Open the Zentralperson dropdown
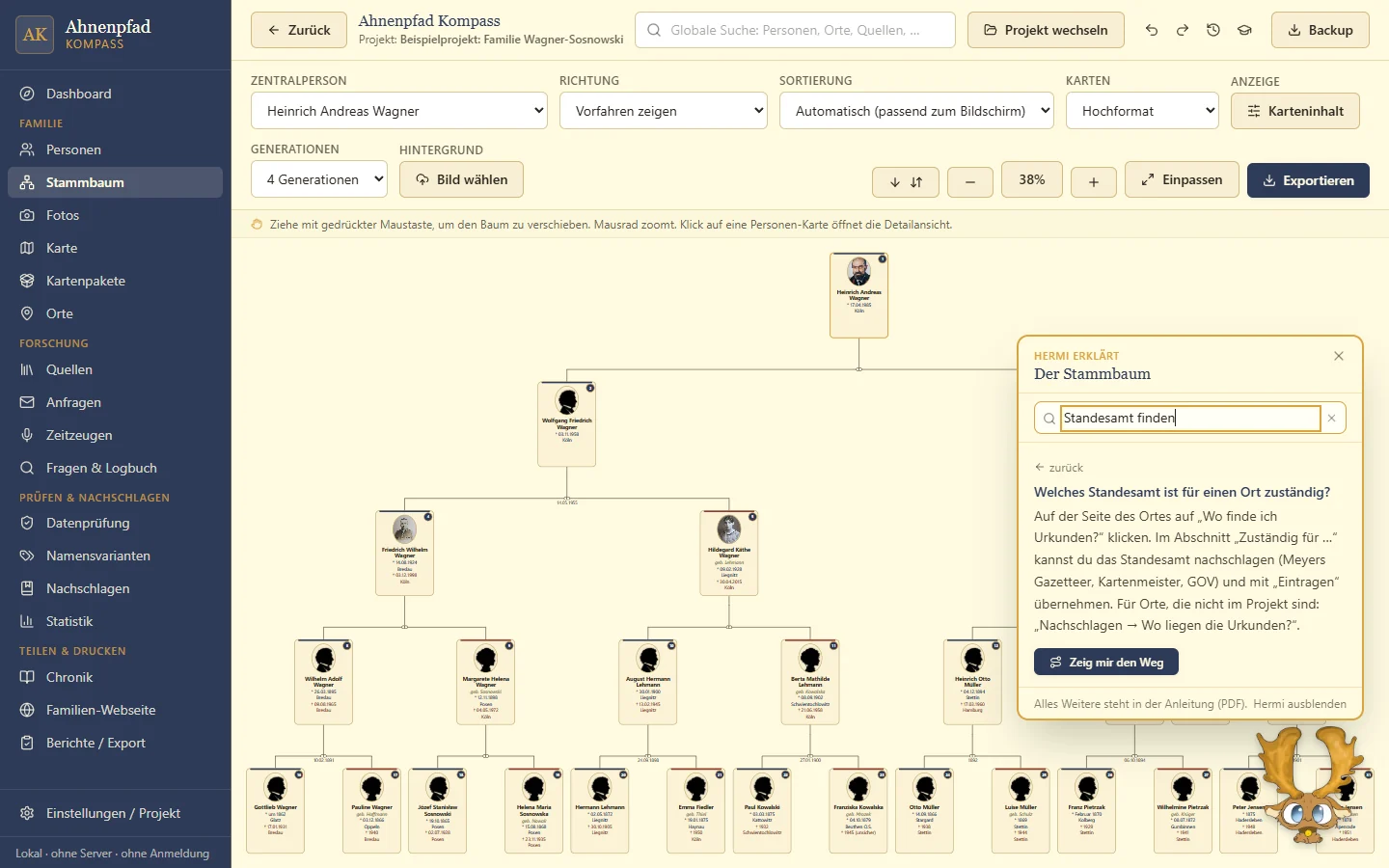Screen dimensions: 1389x868 point(399,111)
